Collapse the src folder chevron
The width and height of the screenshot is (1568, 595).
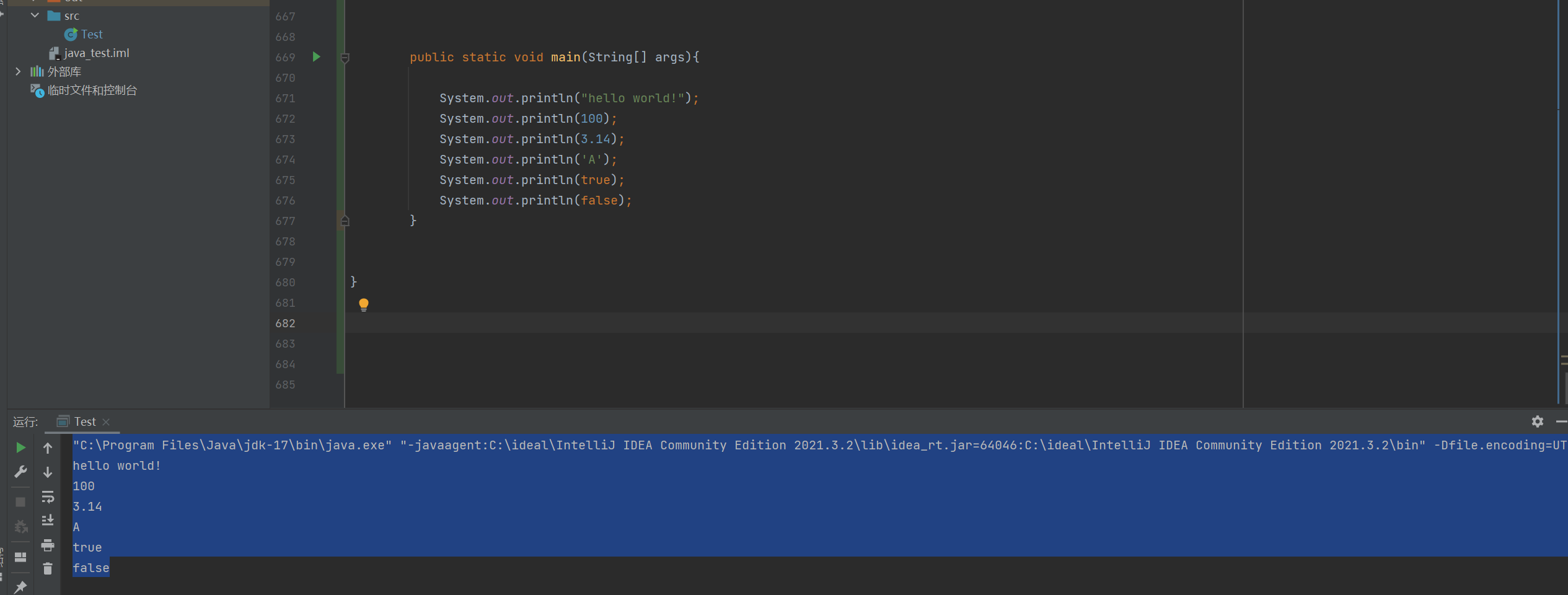click(35, 15)
